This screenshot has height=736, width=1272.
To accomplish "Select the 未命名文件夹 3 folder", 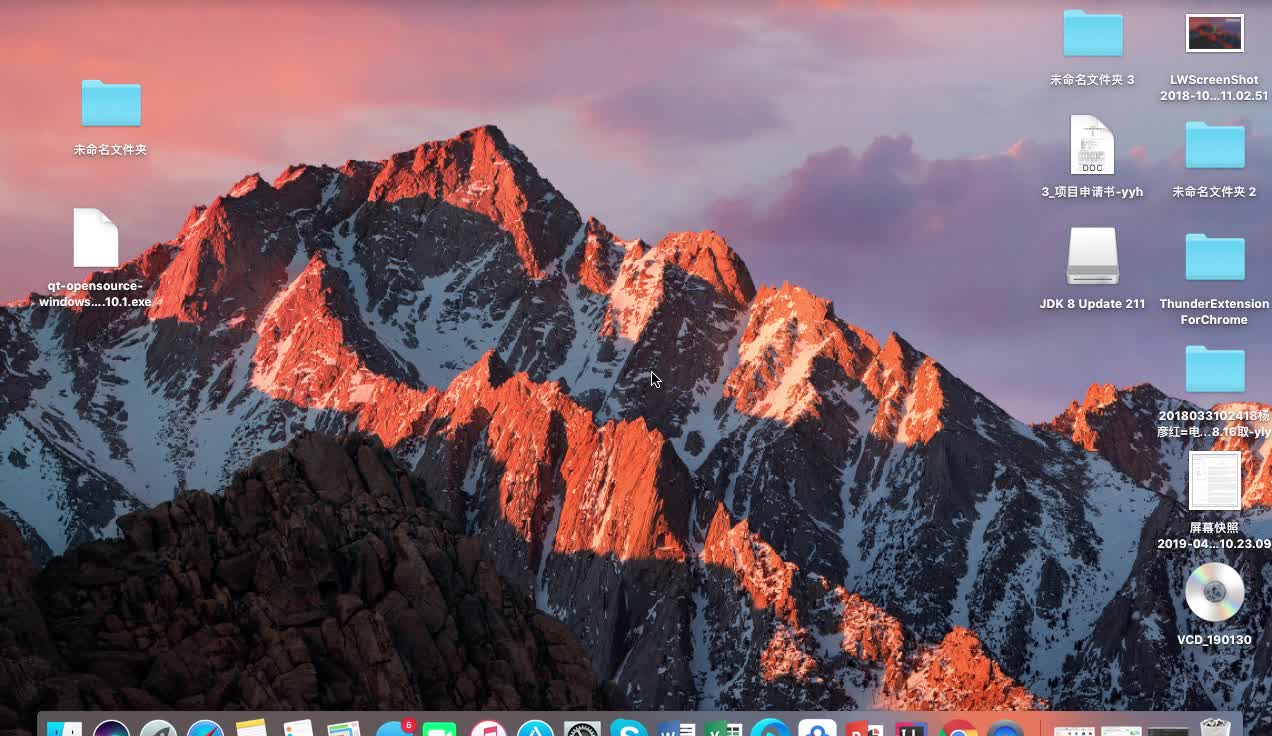I will click(x=1092, y=33).
